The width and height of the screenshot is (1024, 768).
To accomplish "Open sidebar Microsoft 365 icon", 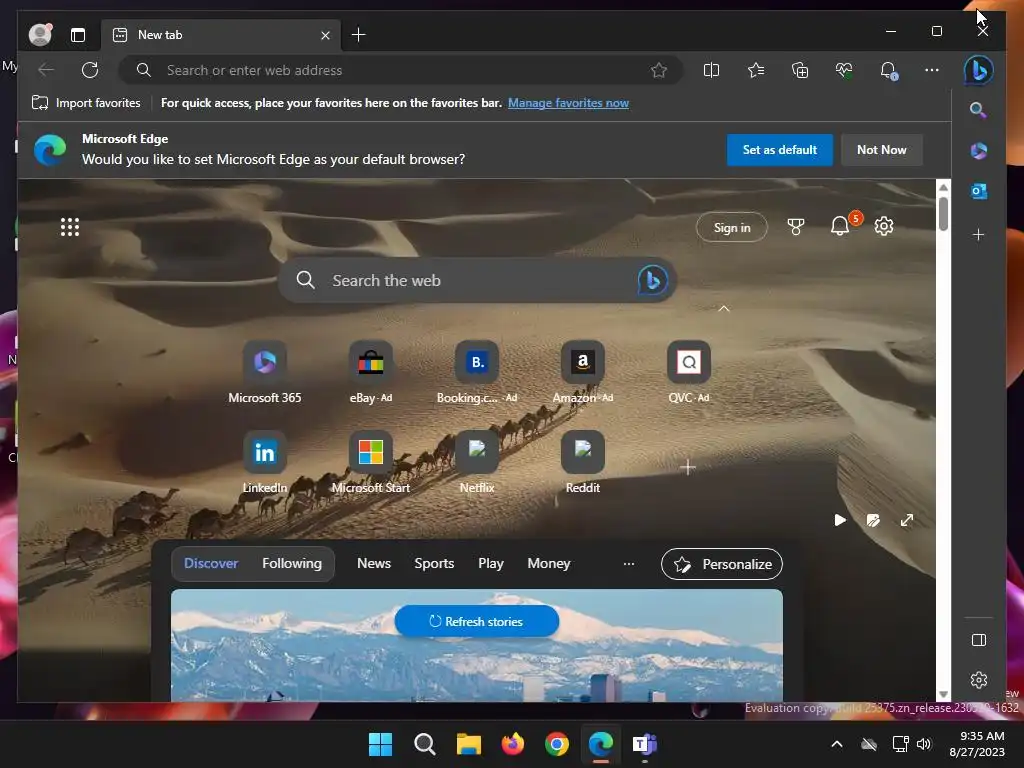I will 978,151.
